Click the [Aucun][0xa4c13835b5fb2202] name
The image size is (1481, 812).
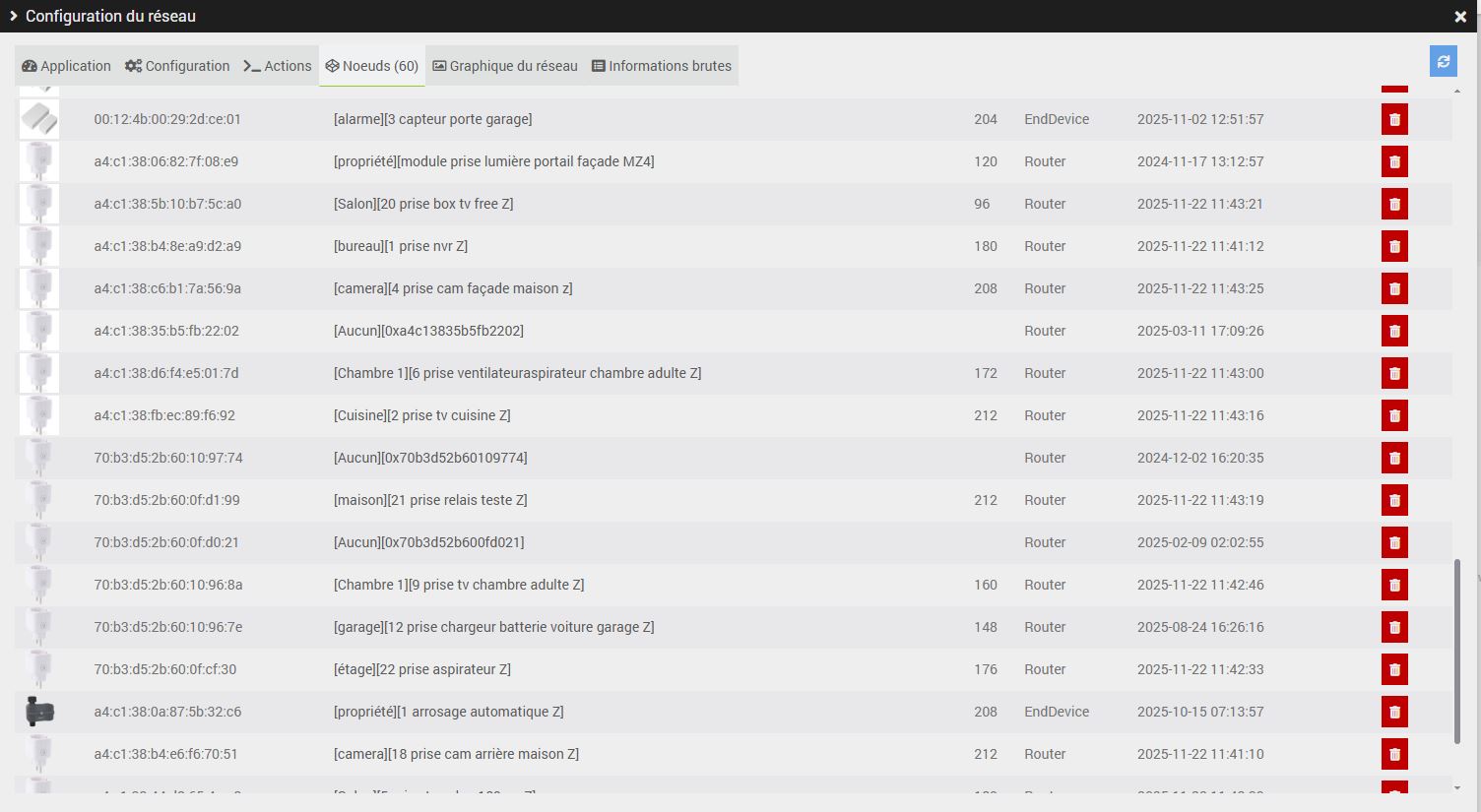(428, 331)
